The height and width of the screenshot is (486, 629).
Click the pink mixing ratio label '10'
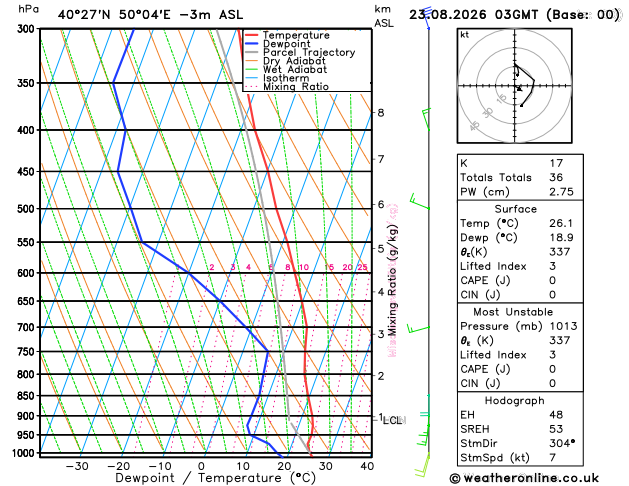[304, 267]
